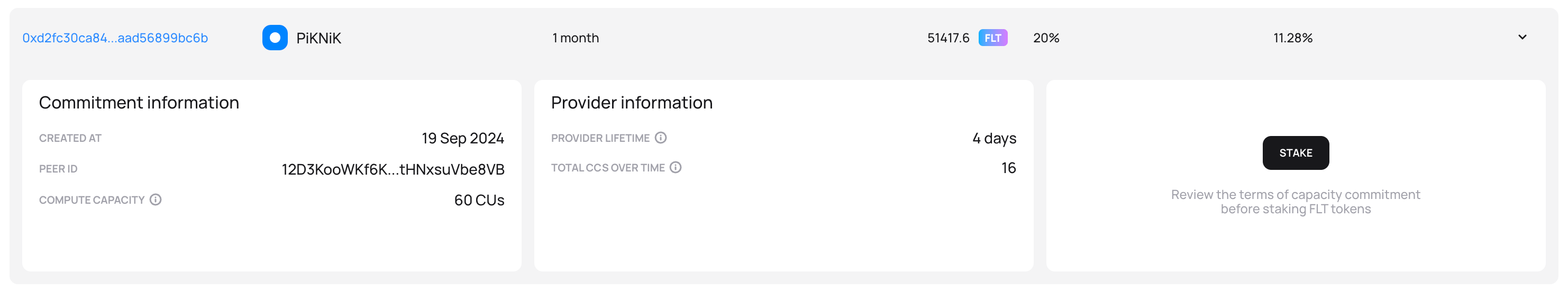
Task: Click the review terms notice text
Action: coord(1296,202)
